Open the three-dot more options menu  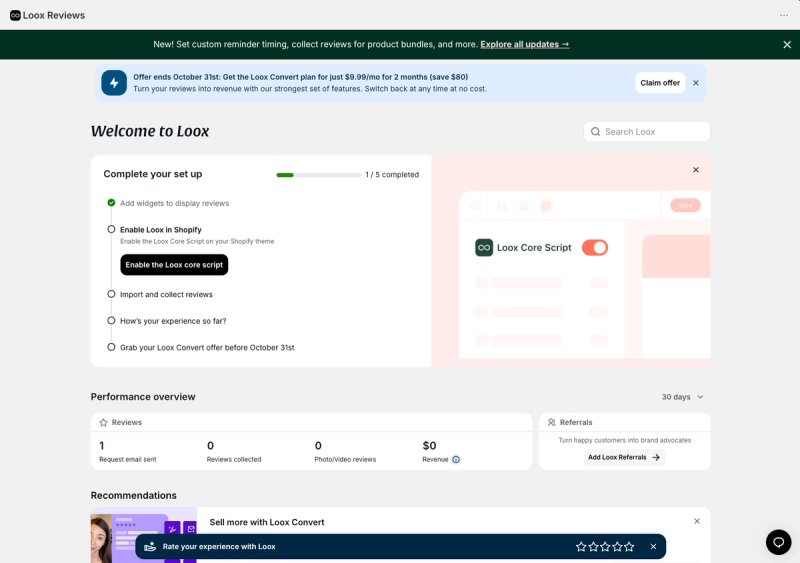click(x=784, y=15)
